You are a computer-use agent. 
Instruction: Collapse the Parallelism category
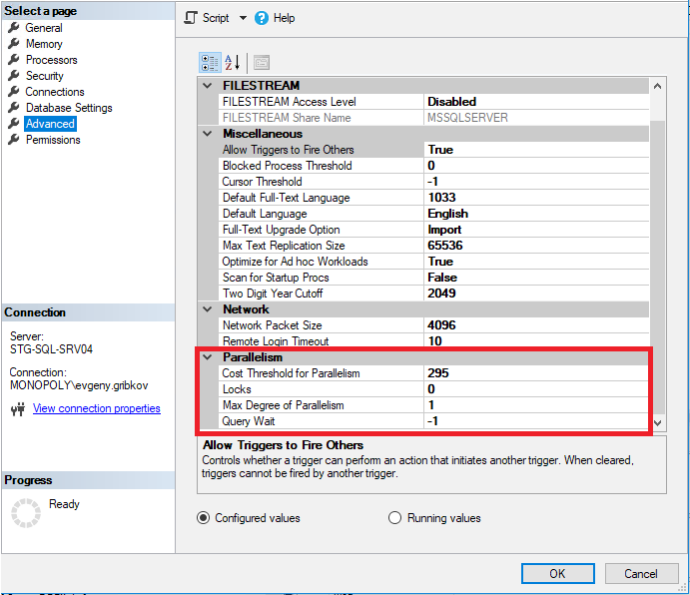tap(207, 357)
